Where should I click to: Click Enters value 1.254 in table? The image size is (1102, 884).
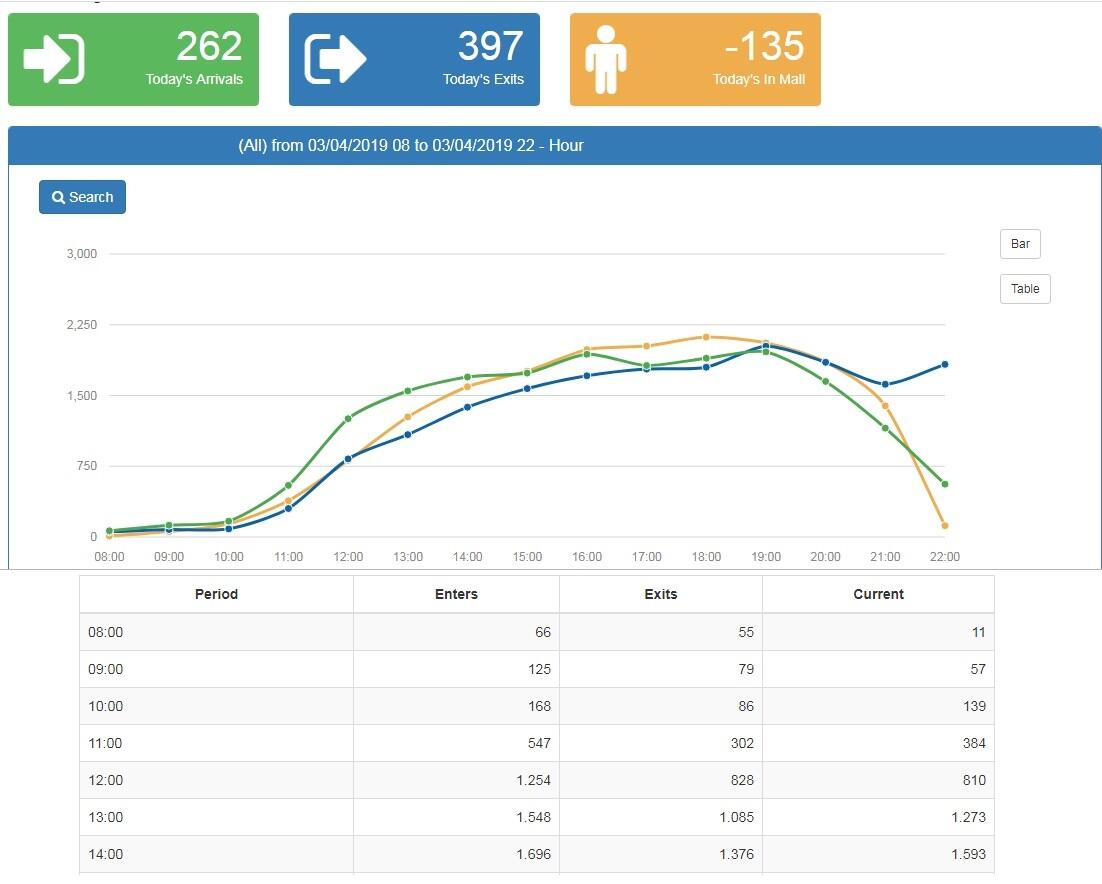[533, 781]
